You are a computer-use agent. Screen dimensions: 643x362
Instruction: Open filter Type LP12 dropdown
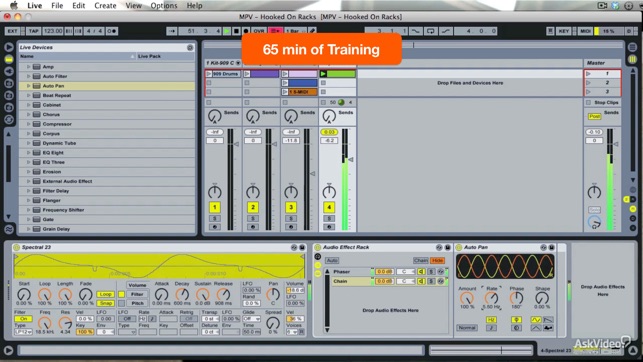[x=23, y=332]
